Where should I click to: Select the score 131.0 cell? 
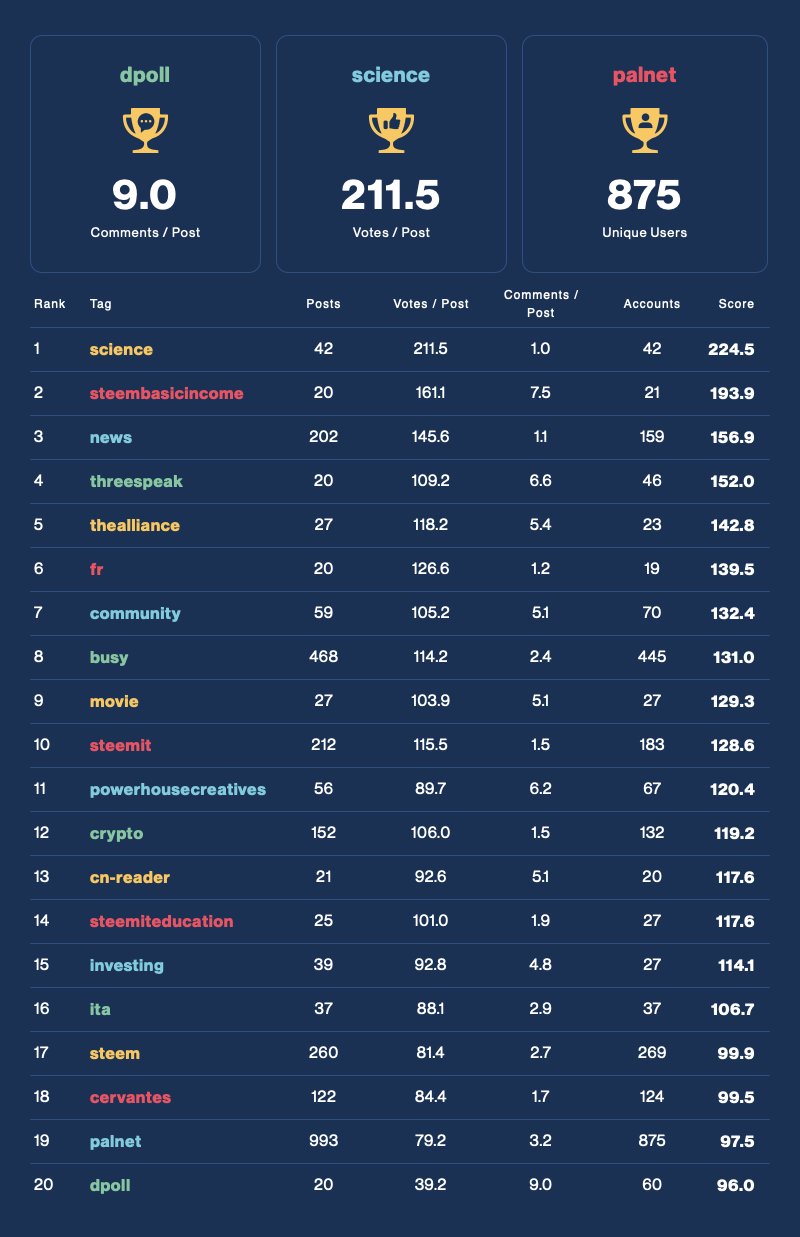(x=733, y=657)
